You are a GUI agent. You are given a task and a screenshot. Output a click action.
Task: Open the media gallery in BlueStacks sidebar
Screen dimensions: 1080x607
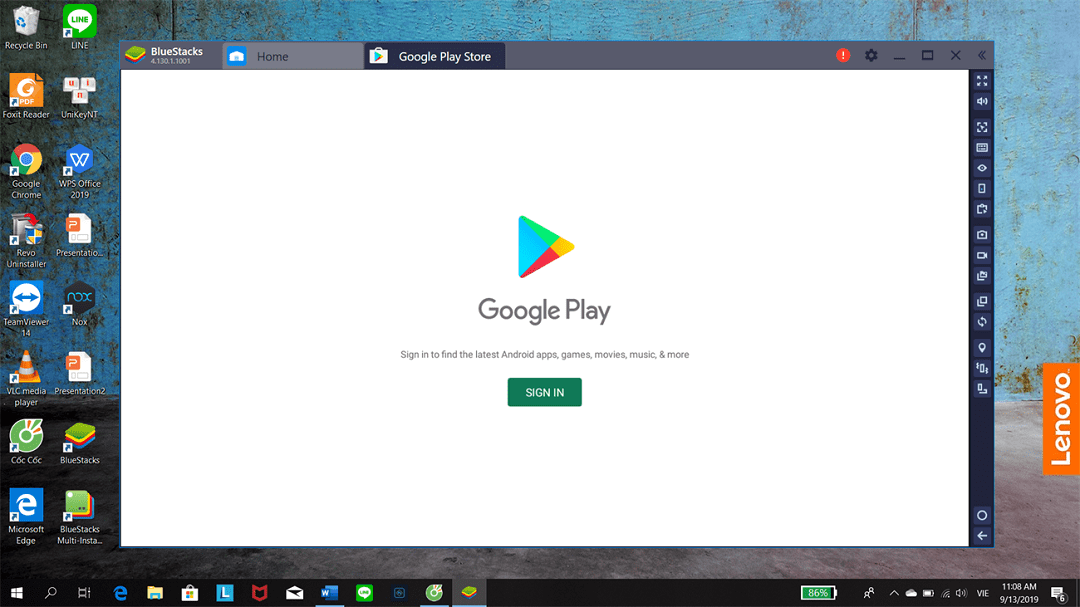pos(982,276)
